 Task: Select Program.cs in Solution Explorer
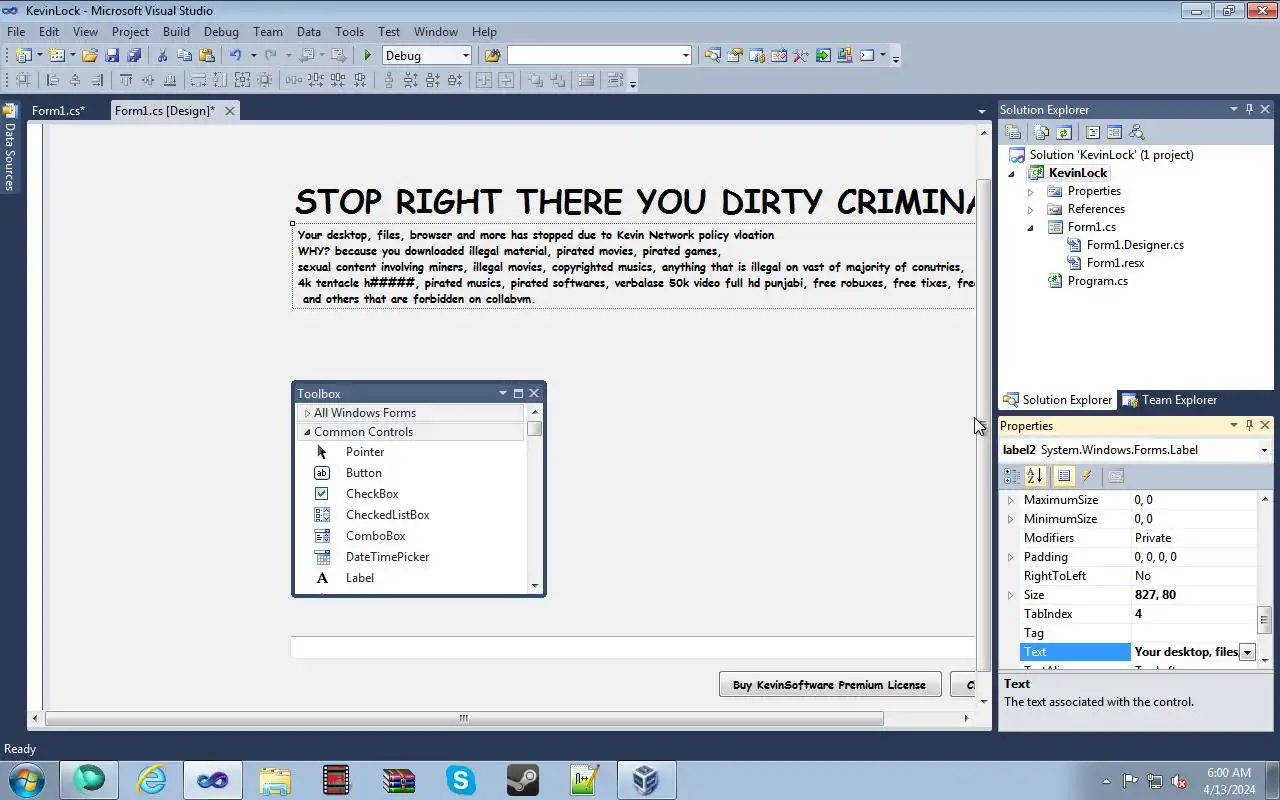click(x=1097, y=281)
